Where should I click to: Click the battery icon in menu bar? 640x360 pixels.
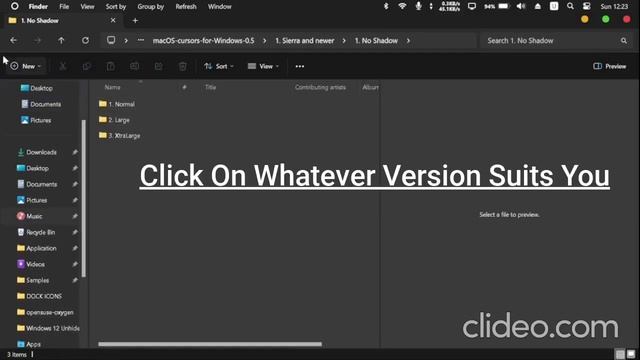504,6
